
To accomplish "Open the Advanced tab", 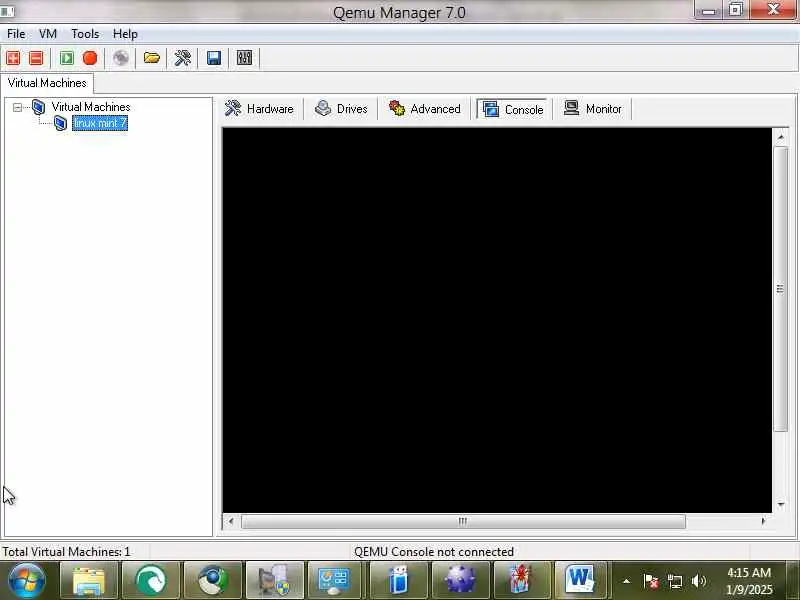I will [x=424, y=109].
